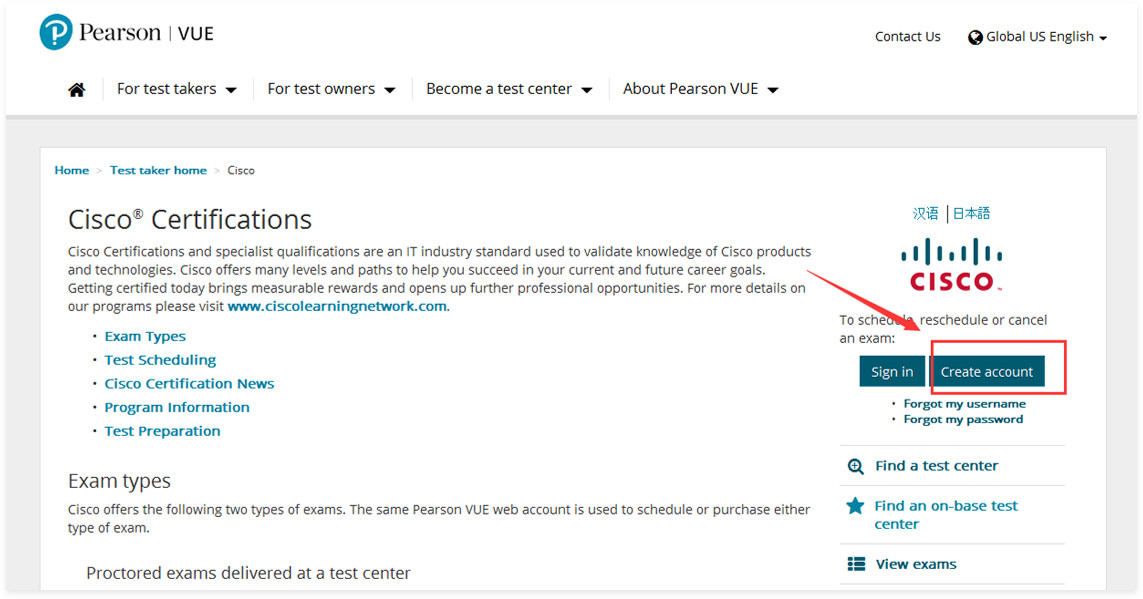Go to the Test taker home breadcrumb
This screenshot has width=1143, height=599.
(x=158, y=171)
